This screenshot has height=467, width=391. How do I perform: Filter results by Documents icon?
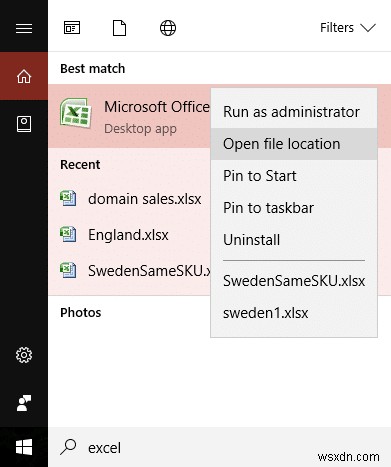tap(119, 28)
